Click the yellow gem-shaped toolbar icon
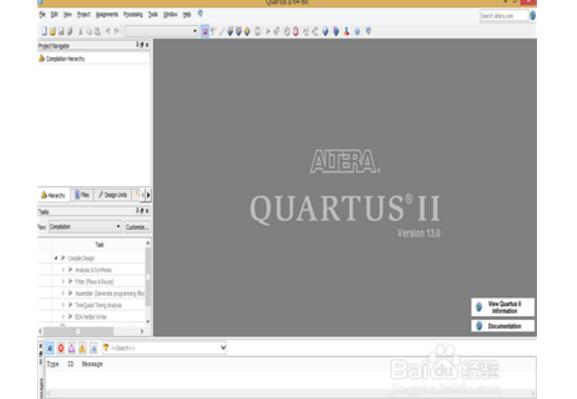577x399 pixels. (247, 31)
